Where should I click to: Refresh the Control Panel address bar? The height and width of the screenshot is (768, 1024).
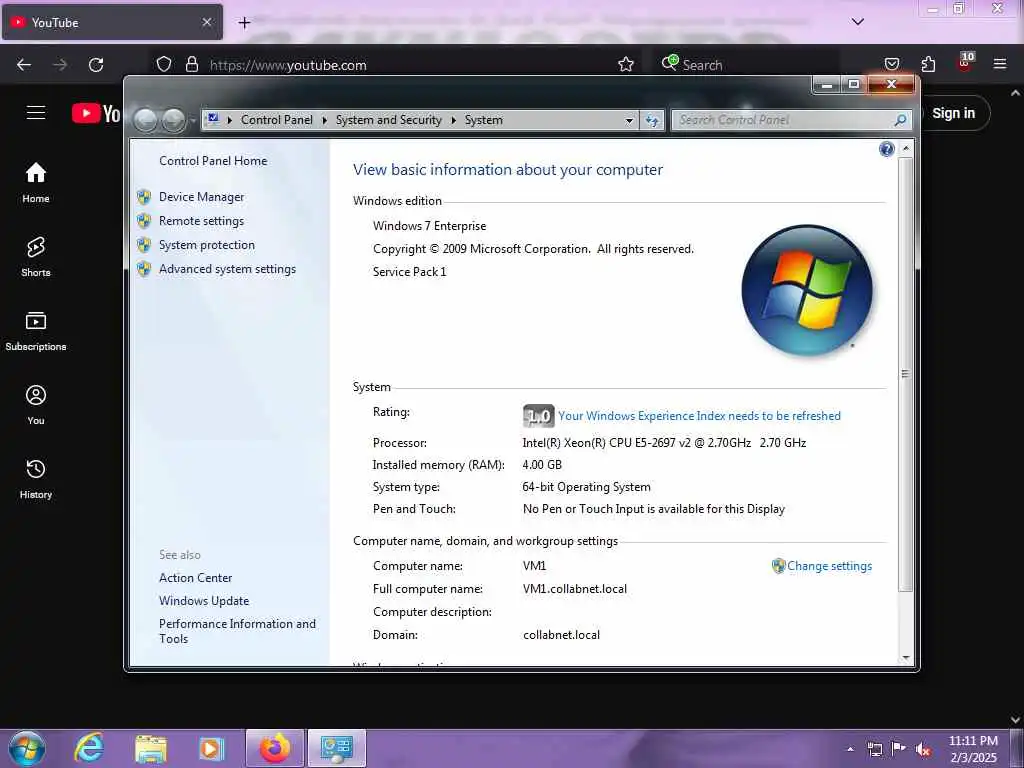652,120
